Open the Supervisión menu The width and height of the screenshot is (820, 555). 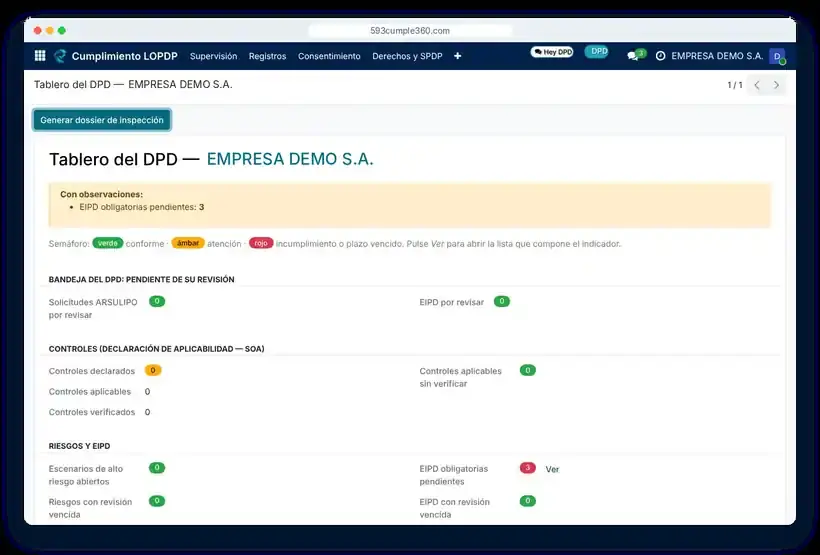click(x=213, y=56)
